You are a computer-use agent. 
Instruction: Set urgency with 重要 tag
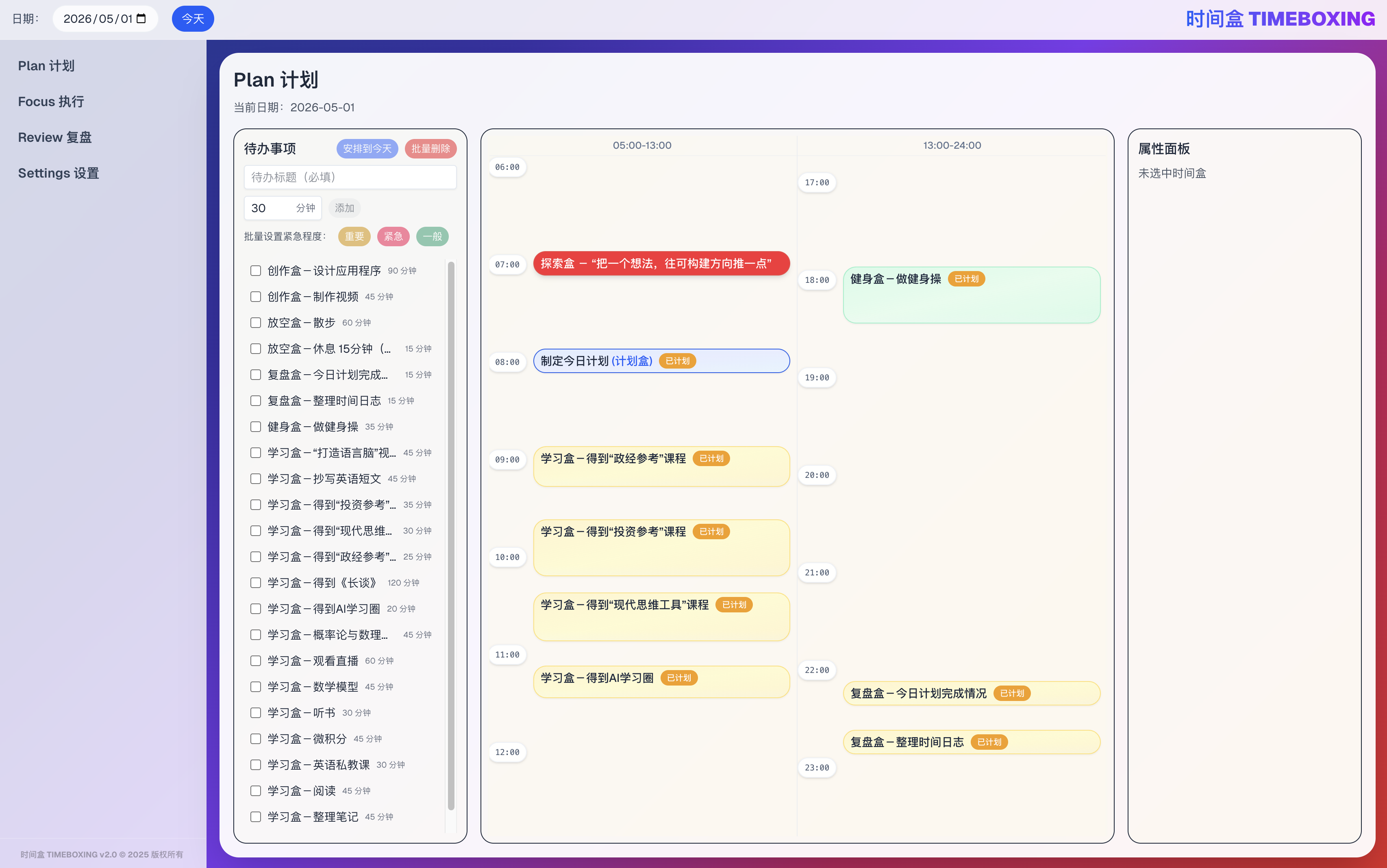click(x=354, y=237)
